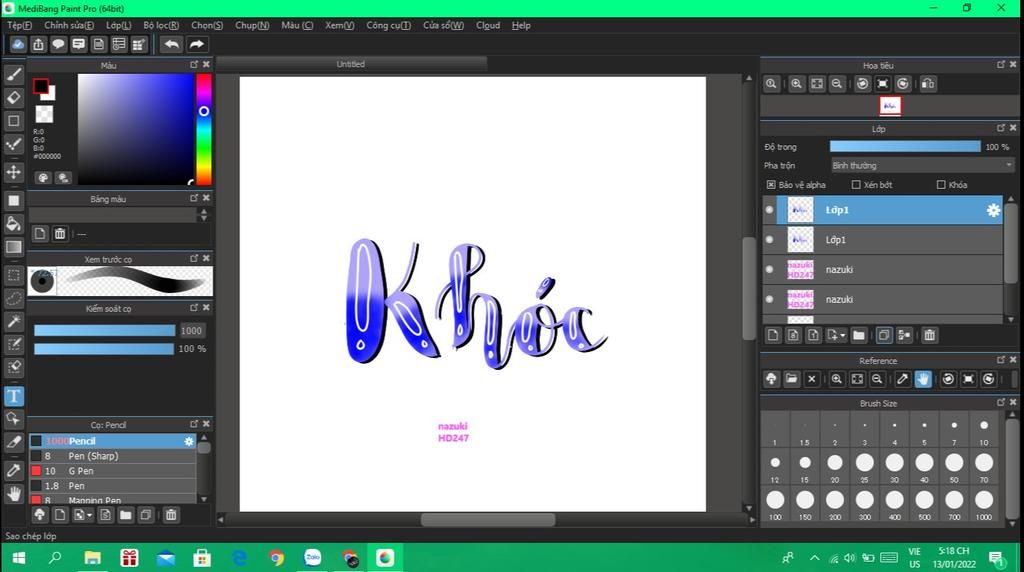The image size is (1024, 572).
Task: Select the Hand pan tool
Action: (14, 494)
